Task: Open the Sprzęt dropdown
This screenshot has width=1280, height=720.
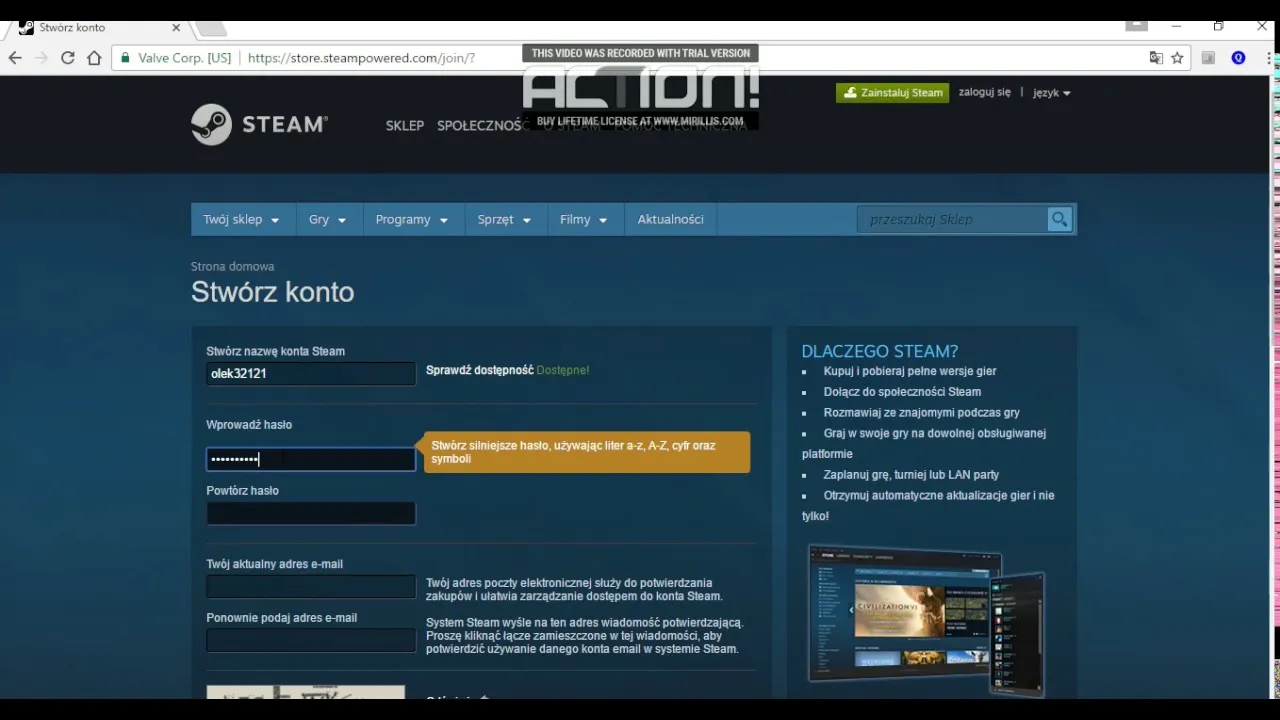Action: (x=504, y=220)
